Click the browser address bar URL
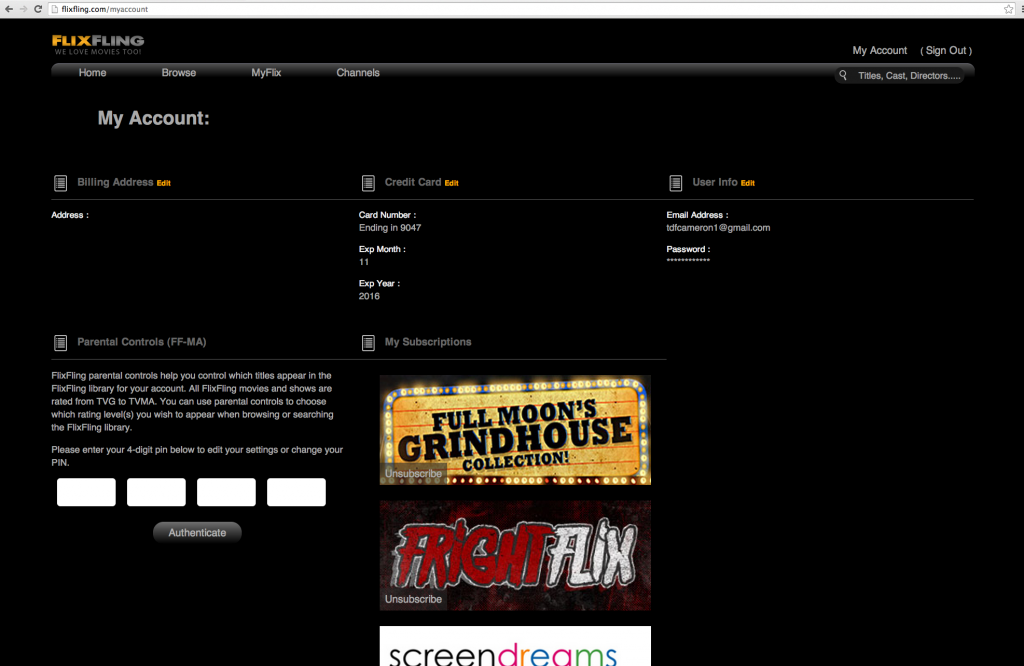This screenshot has width=1024, height=666. (x=104, y=9)
